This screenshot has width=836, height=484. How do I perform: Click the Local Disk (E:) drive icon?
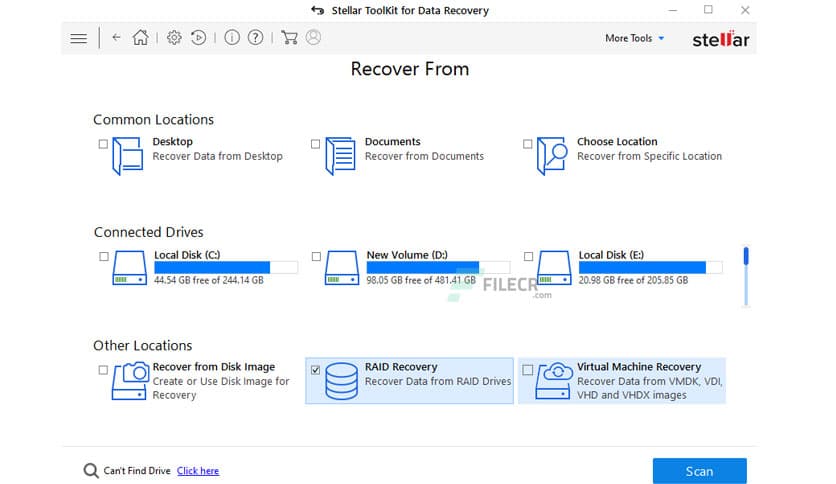pos(554,268)
